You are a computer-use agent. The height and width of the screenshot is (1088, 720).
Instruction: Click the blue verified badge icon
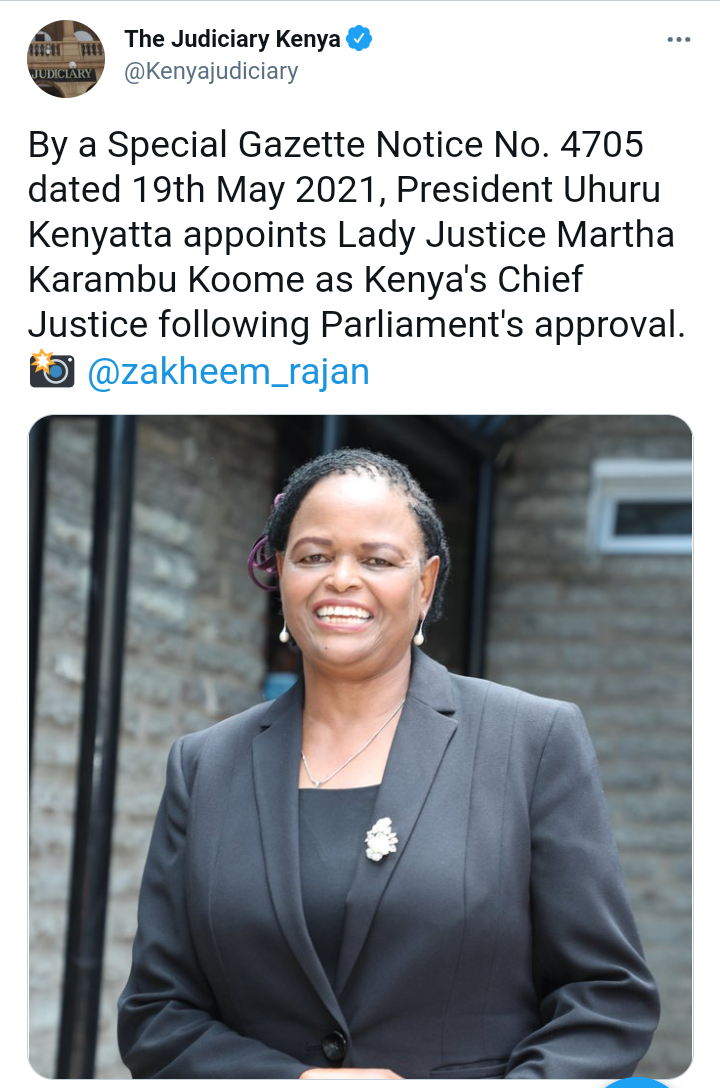coord(359,38)
